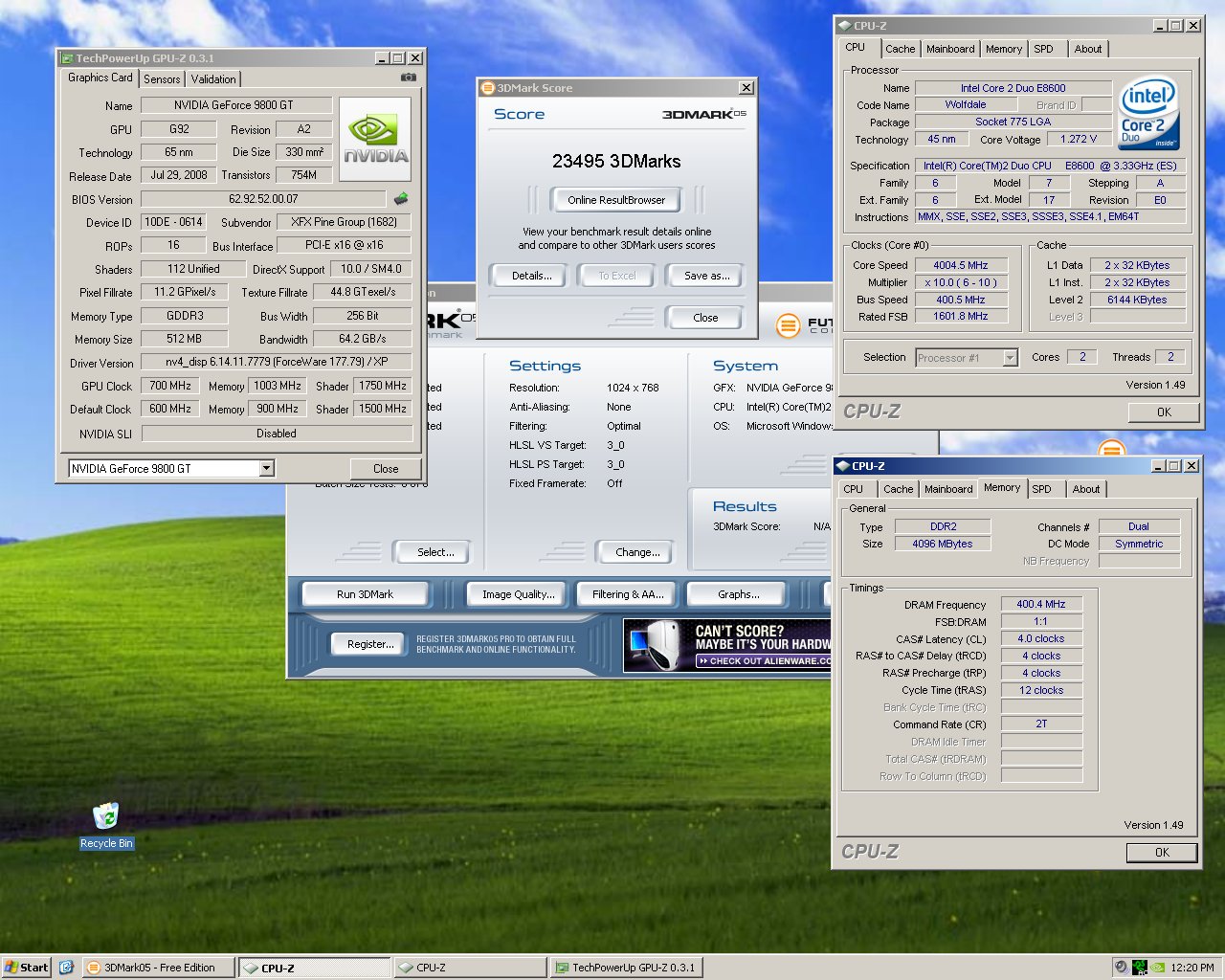Viewport: 1225px width, 980px height.
Task: Click the GPU name field NVIDIA GeForce 9800 GT
Action: point(236,105)
